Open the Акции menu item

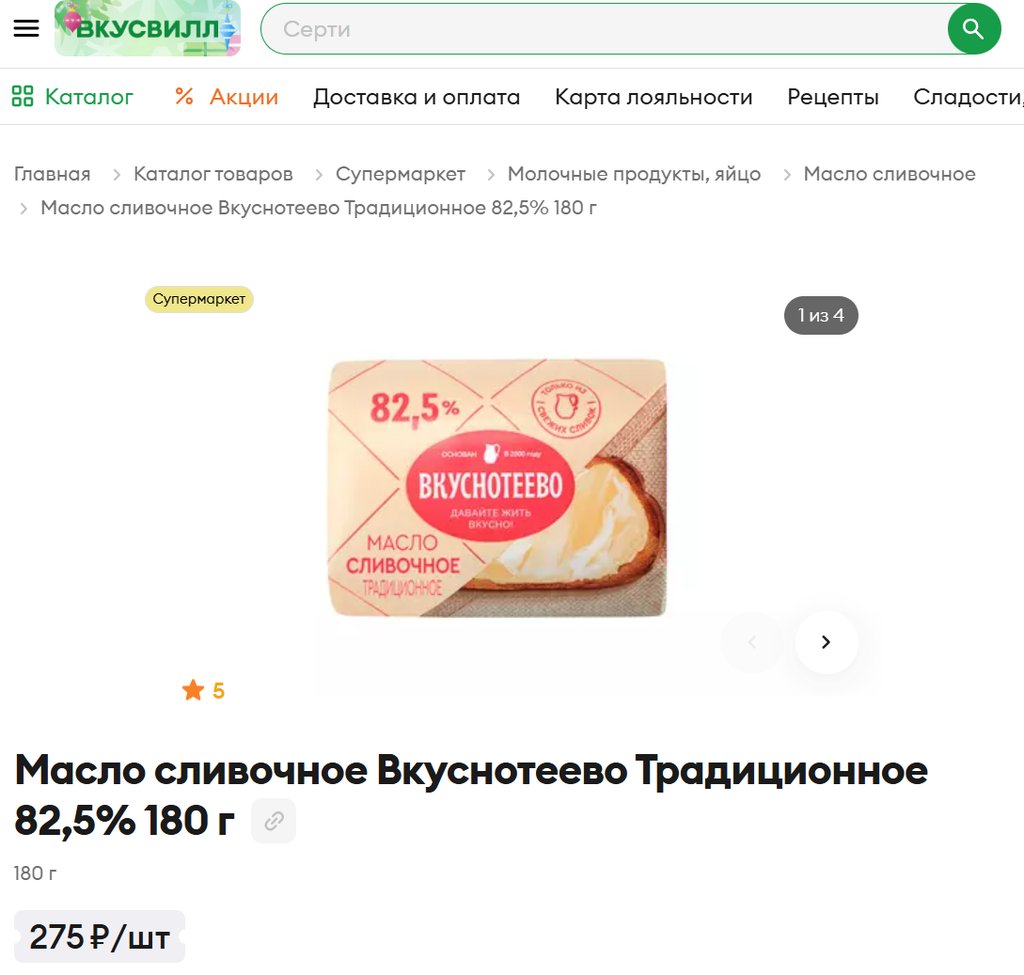click(x=244, y=97)
